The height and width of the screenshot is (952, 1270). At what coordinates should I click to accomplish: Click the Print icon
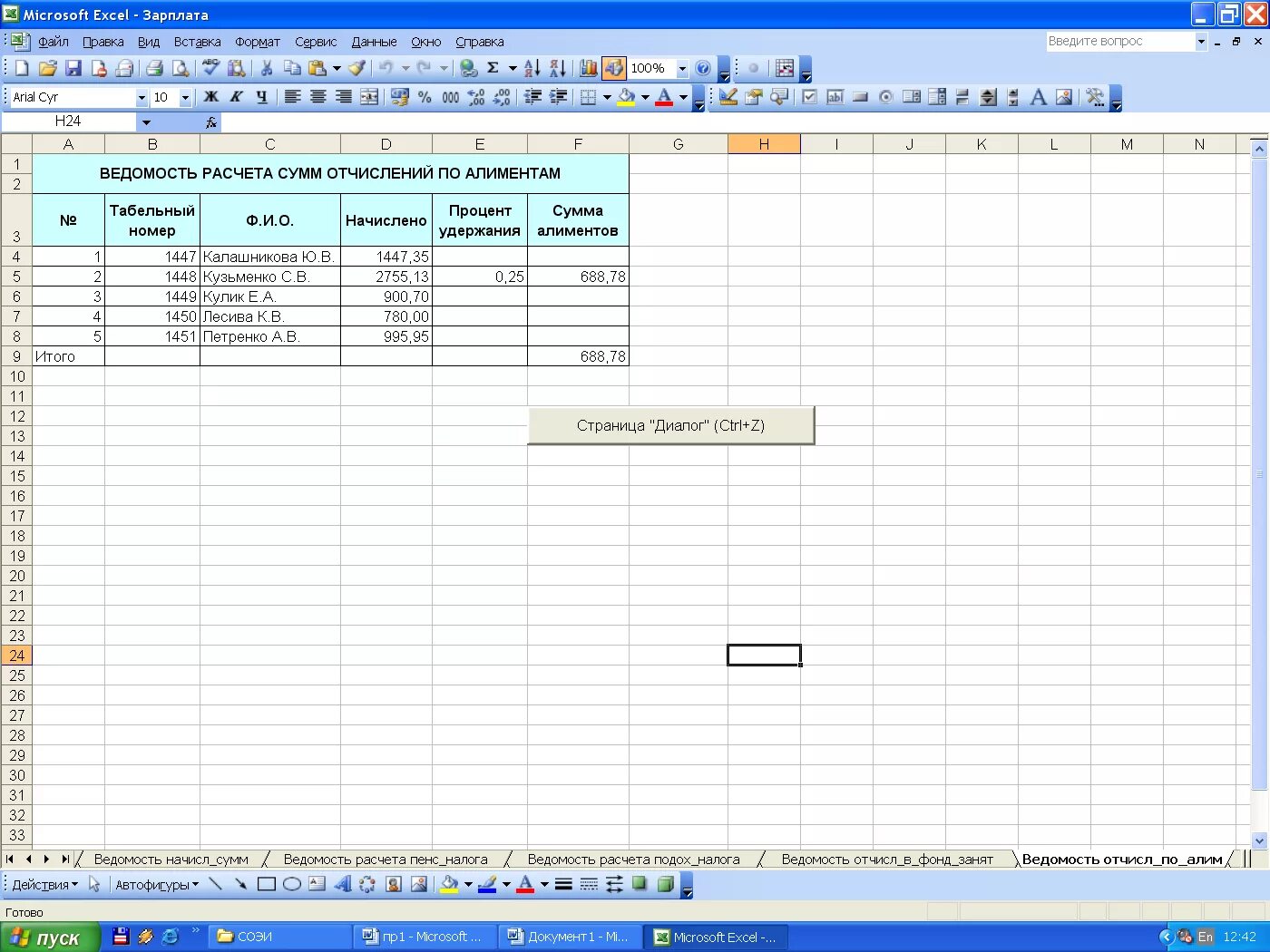[x=155, y=68]
